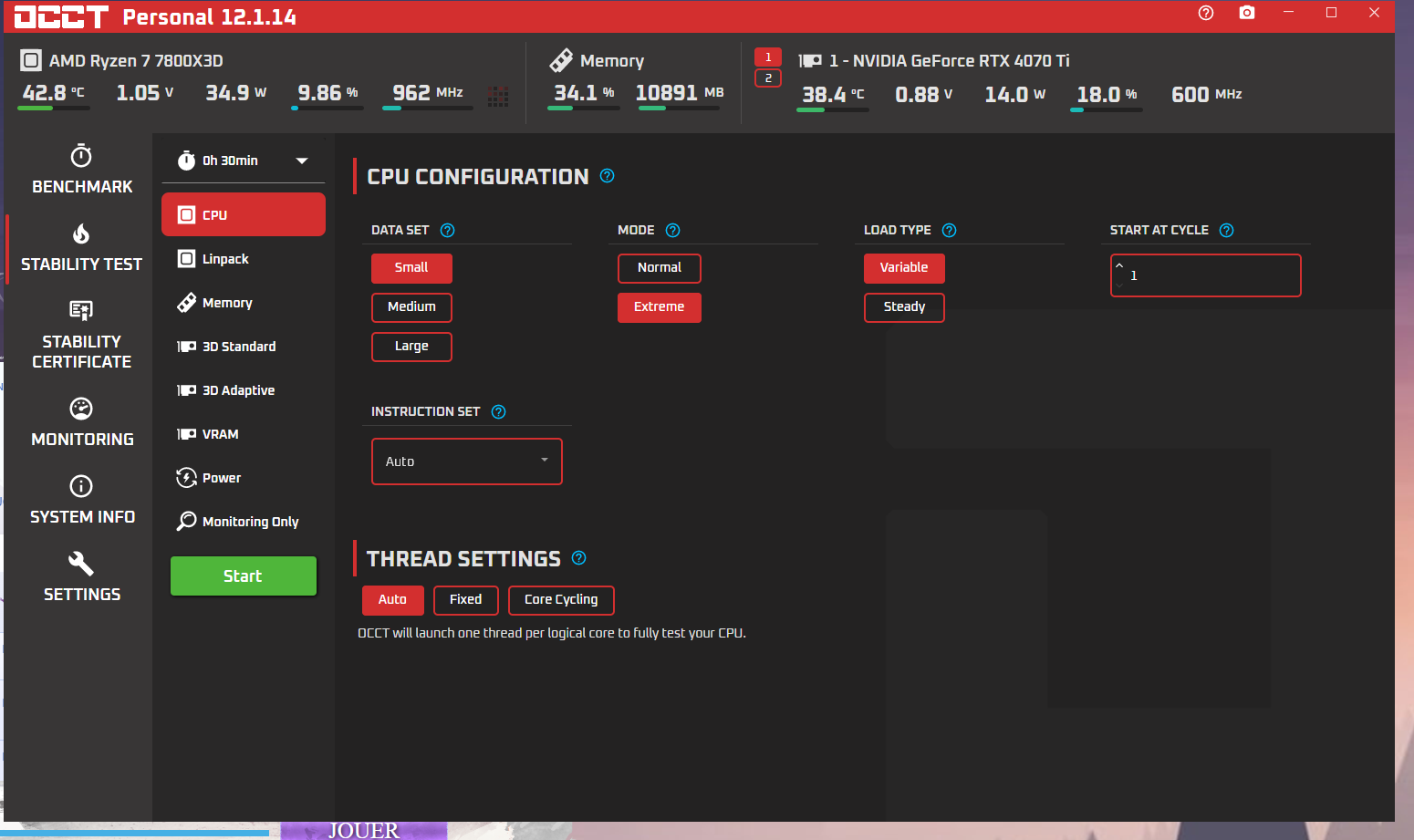This screenshot has height=840, width=1414.
Task: Click the timer icon beside 0h 30min
Action: click(x=186, y=161)
